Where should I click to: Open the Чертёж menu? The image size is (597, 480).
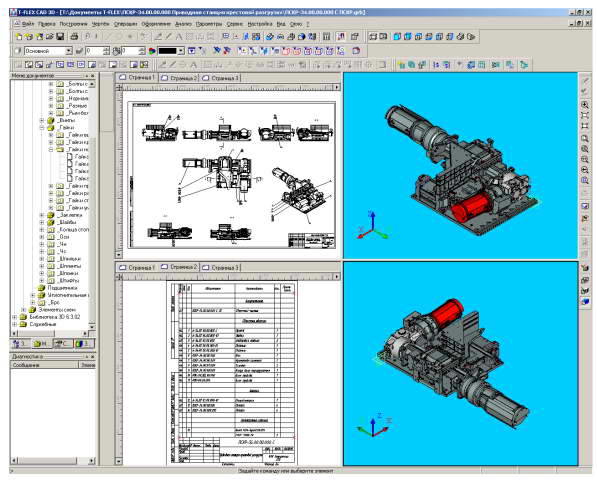click(101, 24)
